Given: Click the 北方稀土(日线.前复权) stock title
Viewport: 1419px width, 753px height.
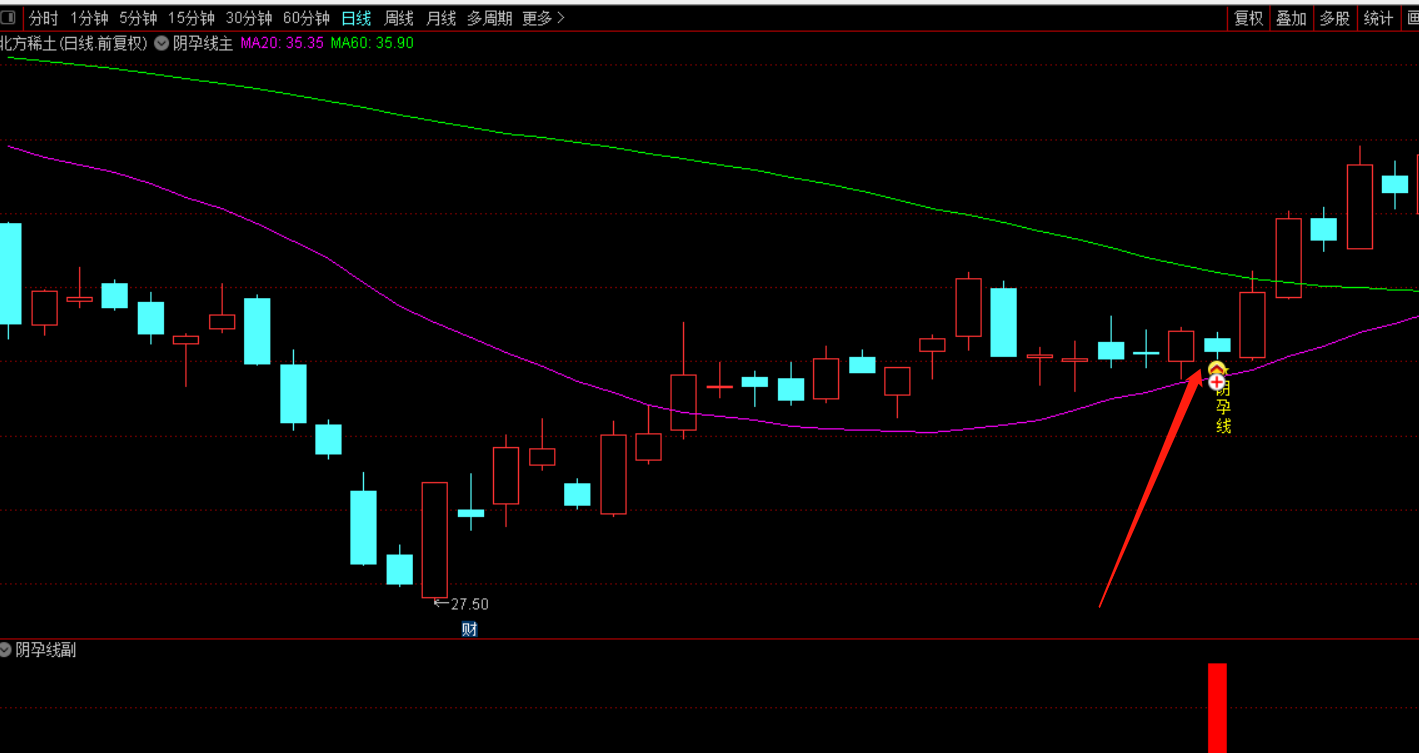Looking at the screenshot, I should tap(74, 43).
